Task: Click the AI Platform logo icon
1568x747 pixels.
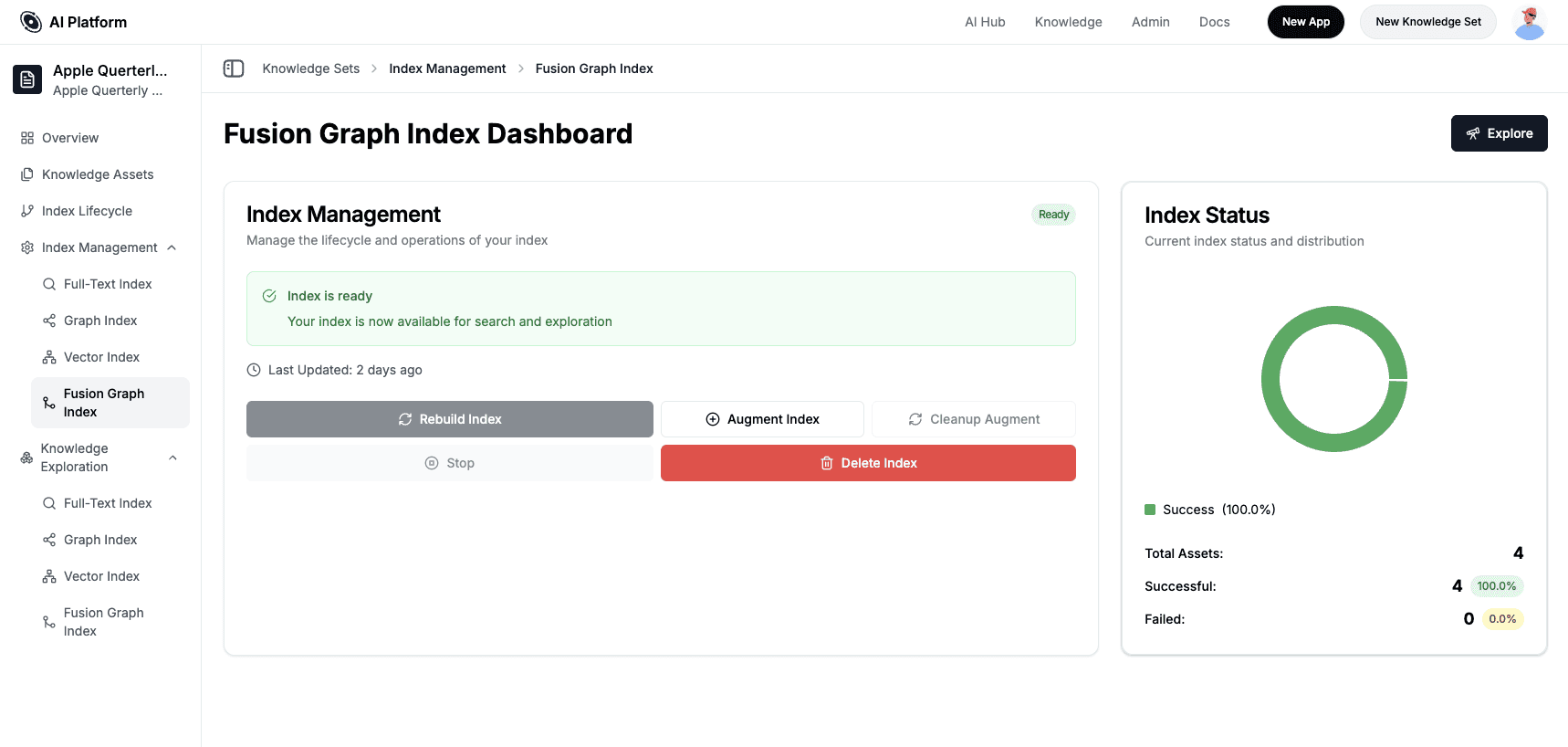Action: tap(31, 22)
